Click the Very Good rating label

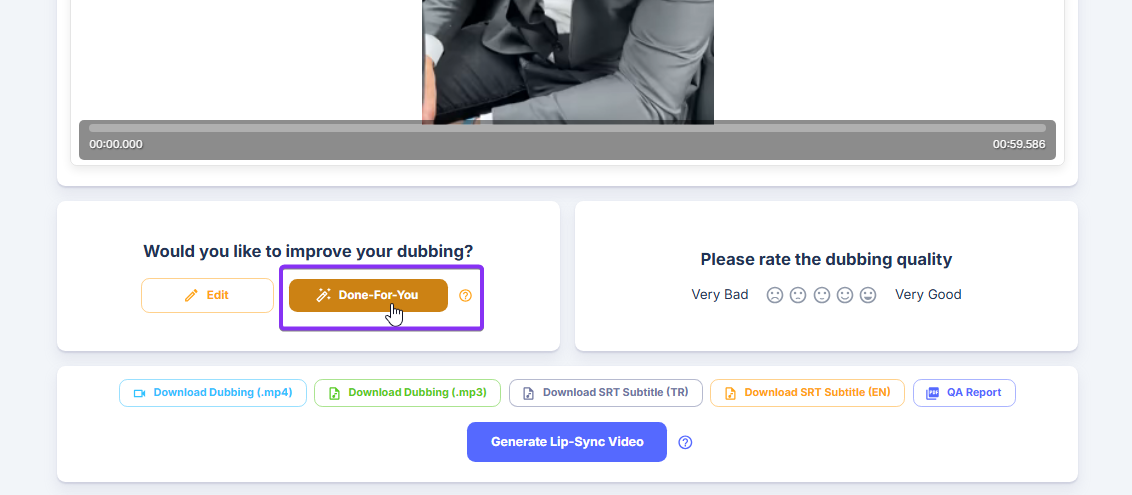(927, 295)
